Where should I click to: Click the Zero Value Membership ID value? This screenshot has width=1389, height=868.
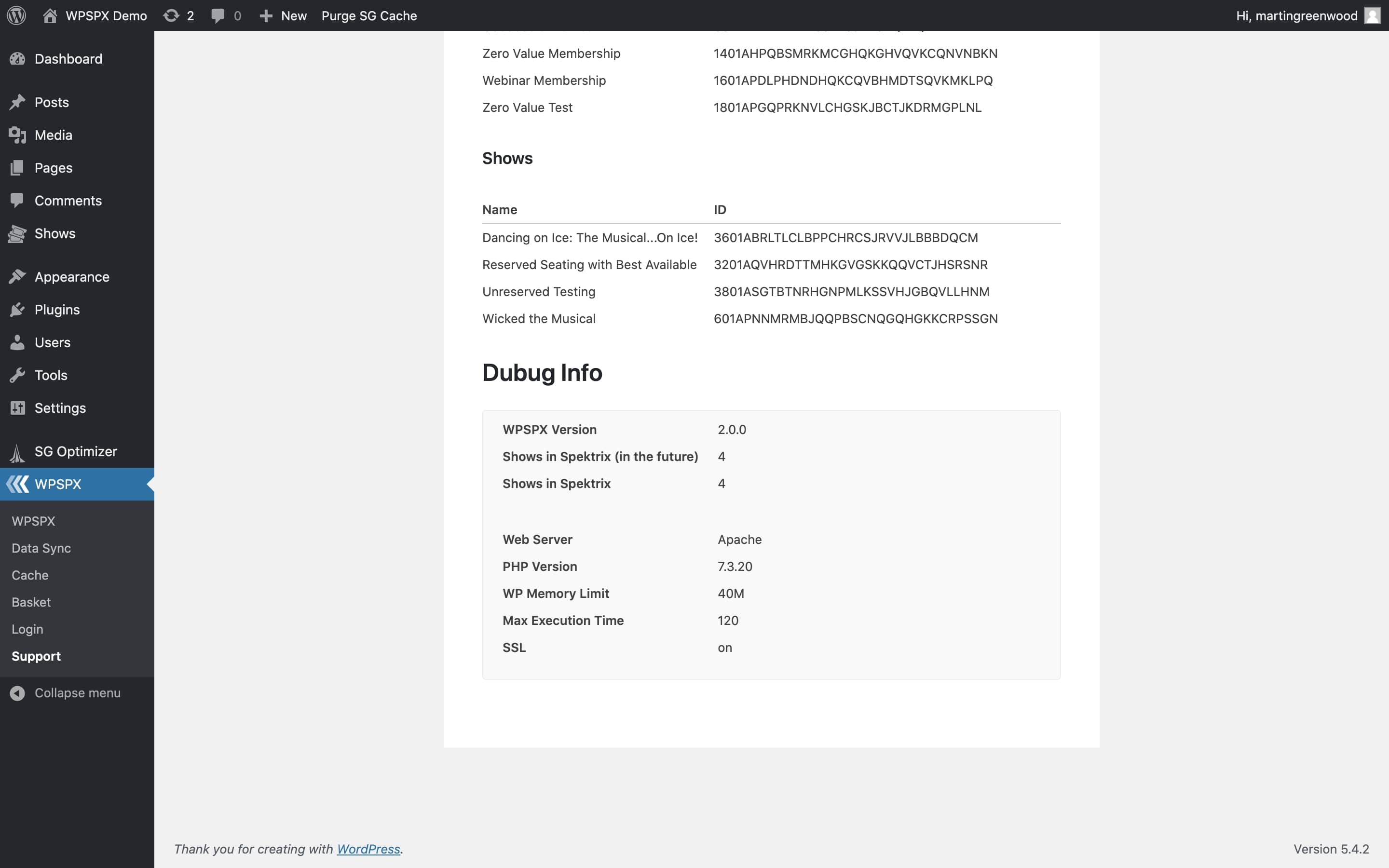(x=855, y=54)
